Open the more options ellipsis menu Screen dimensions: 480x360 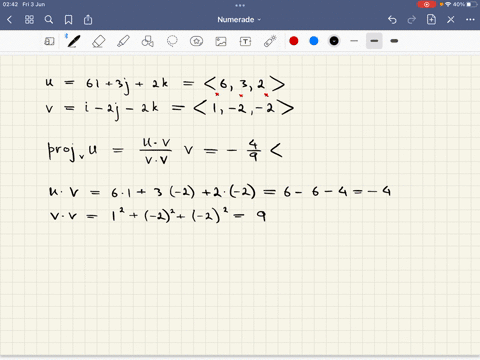(x=470, y=20)
